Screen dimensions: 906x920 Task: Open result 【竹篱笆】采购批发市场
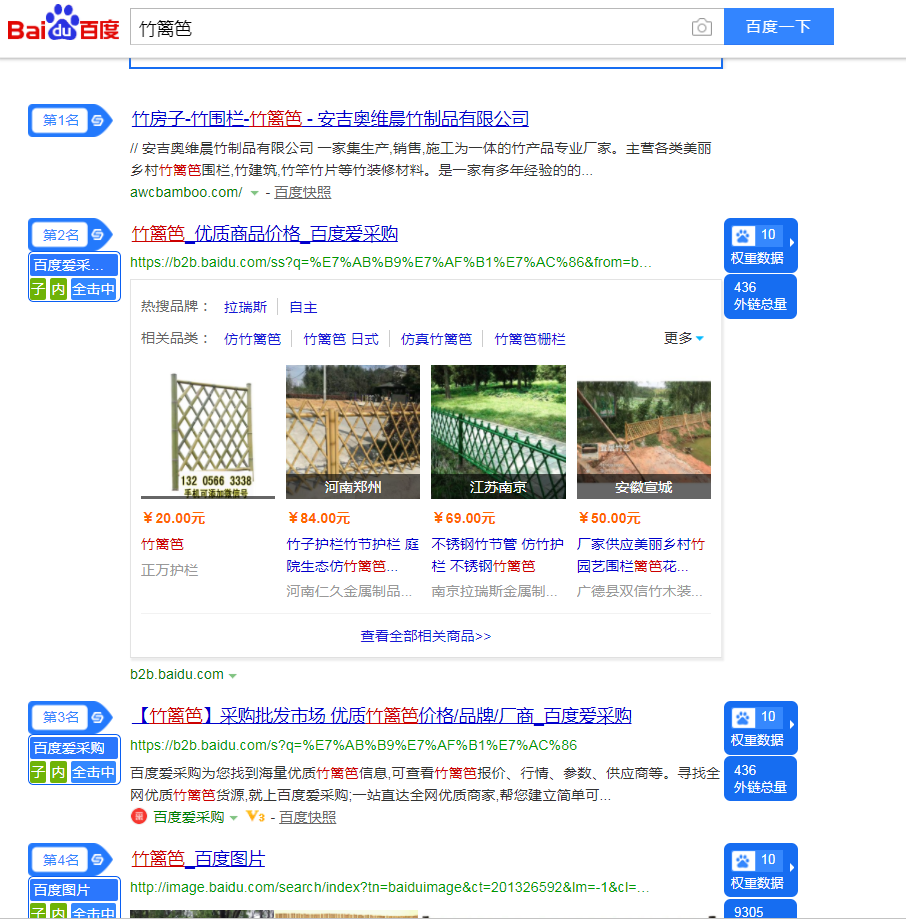tap(381, 716)
